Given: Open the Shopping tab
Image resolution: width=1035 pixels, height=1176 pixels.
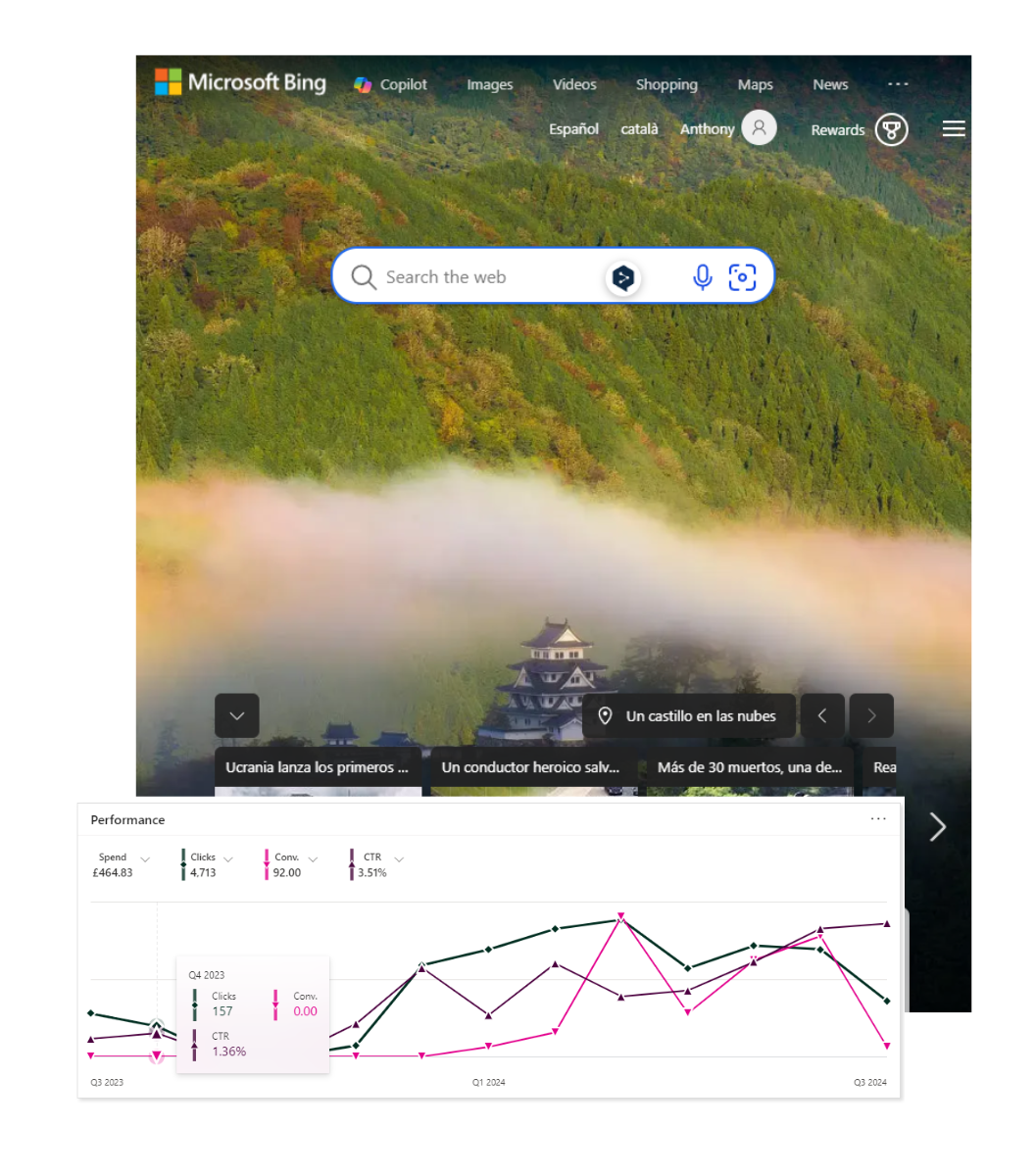Looking at the screenshot, I should point(666,85).
